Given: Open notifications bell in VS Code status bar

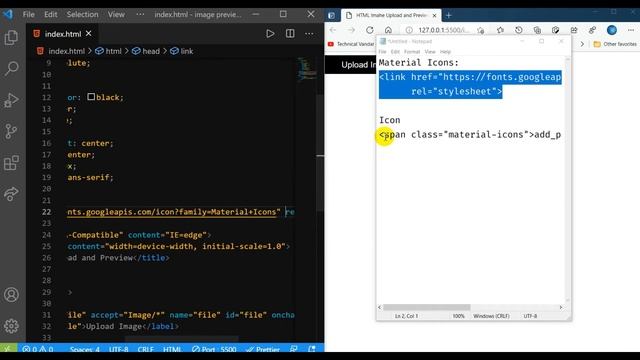Looking at the screenshot, I should pyautogui.click(x=312, y=349).
